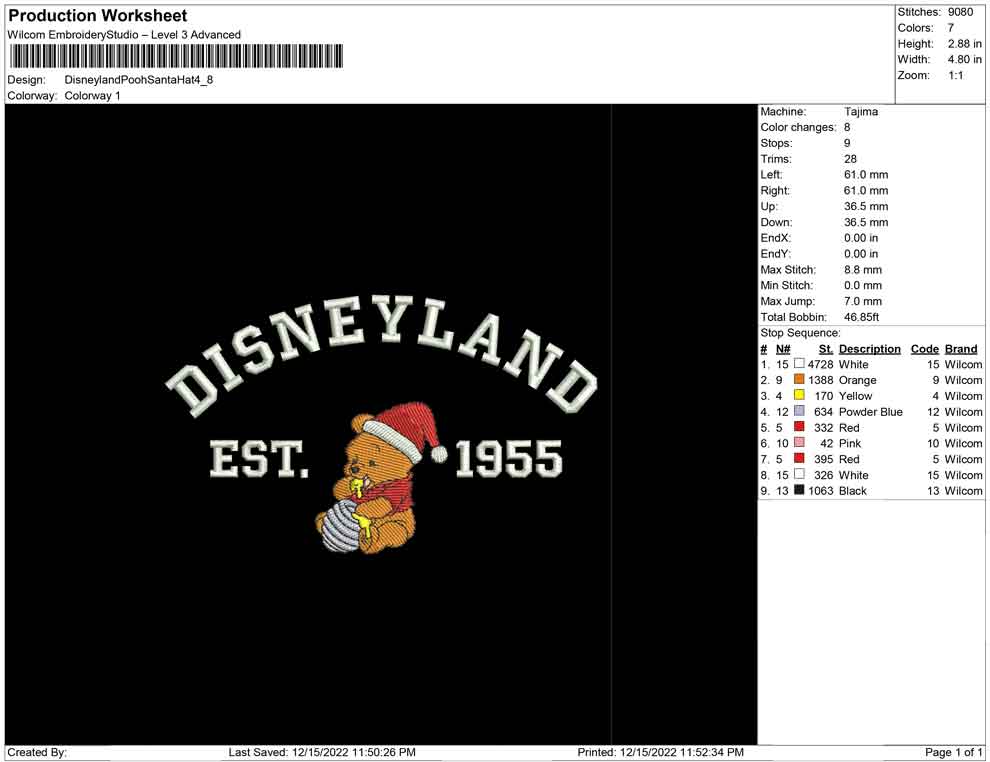
Task: Click the Left value '61.0 mm'
Action: [866, 175]
